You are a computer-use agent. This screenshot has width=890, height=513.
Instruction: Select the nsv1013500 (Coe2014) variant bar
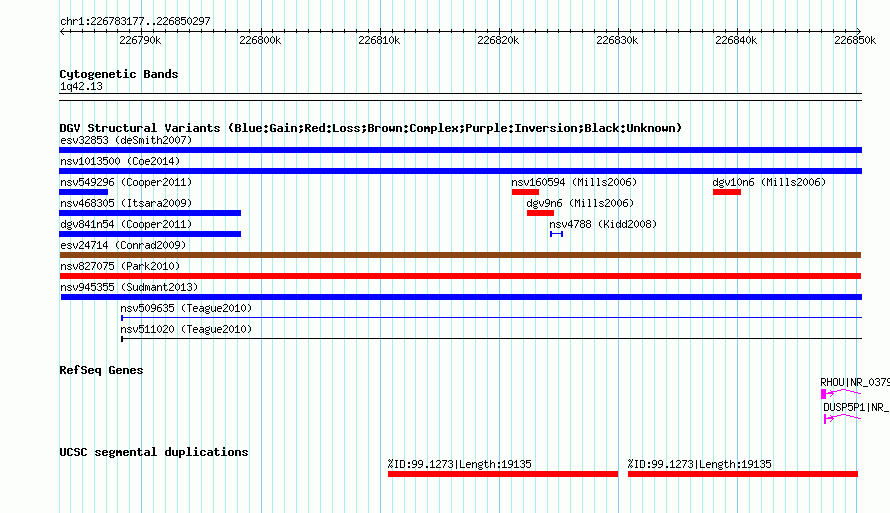point(460,171)
